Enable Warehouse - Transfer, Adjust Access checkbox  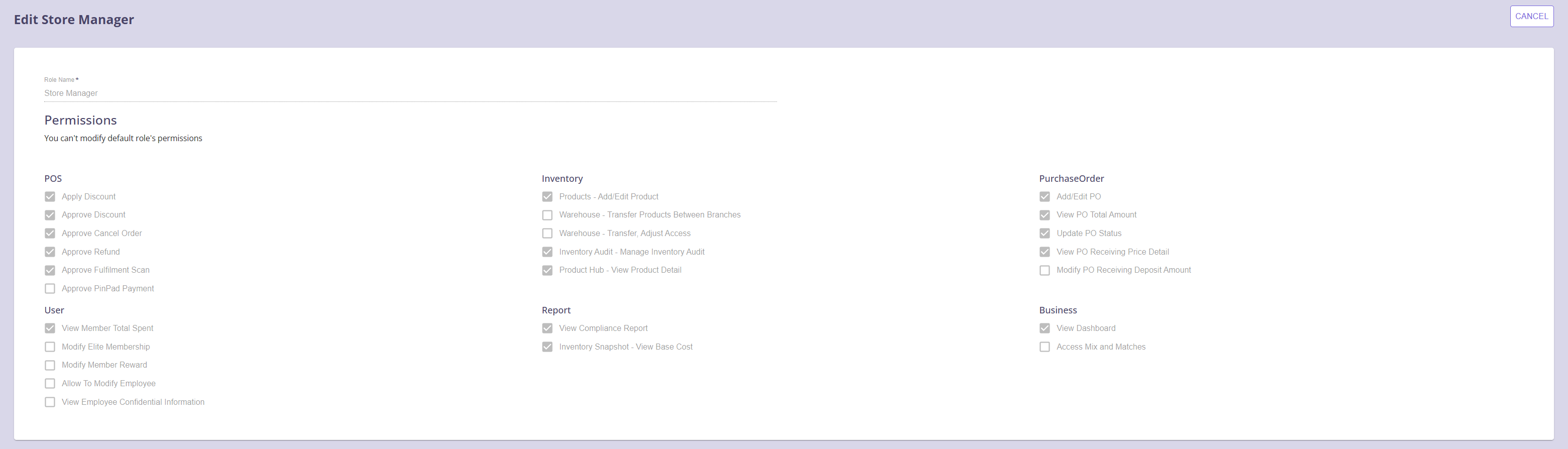coord(547,234)
